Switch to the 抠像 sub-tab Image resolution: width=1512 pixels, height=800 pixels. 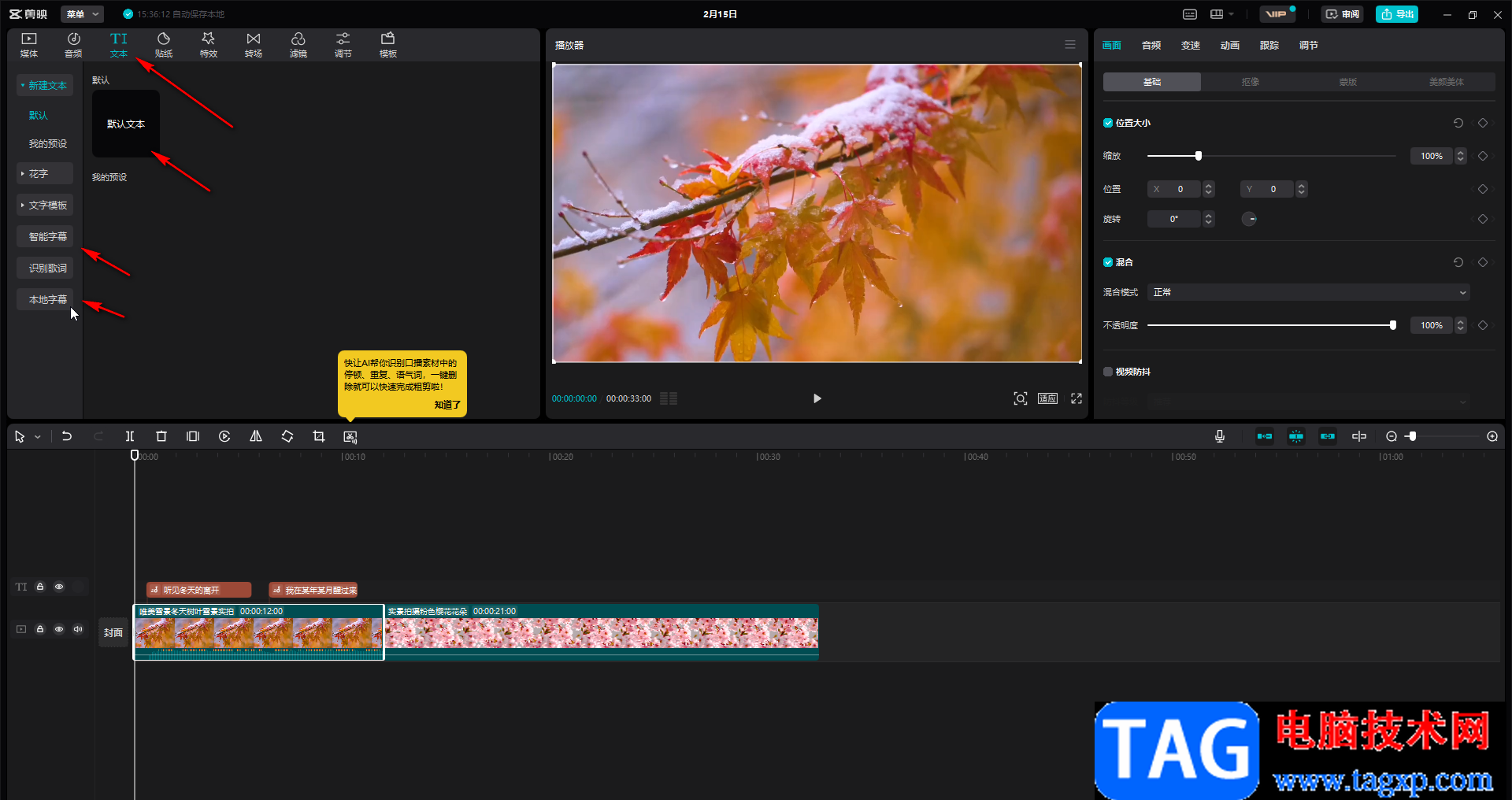1250,82
